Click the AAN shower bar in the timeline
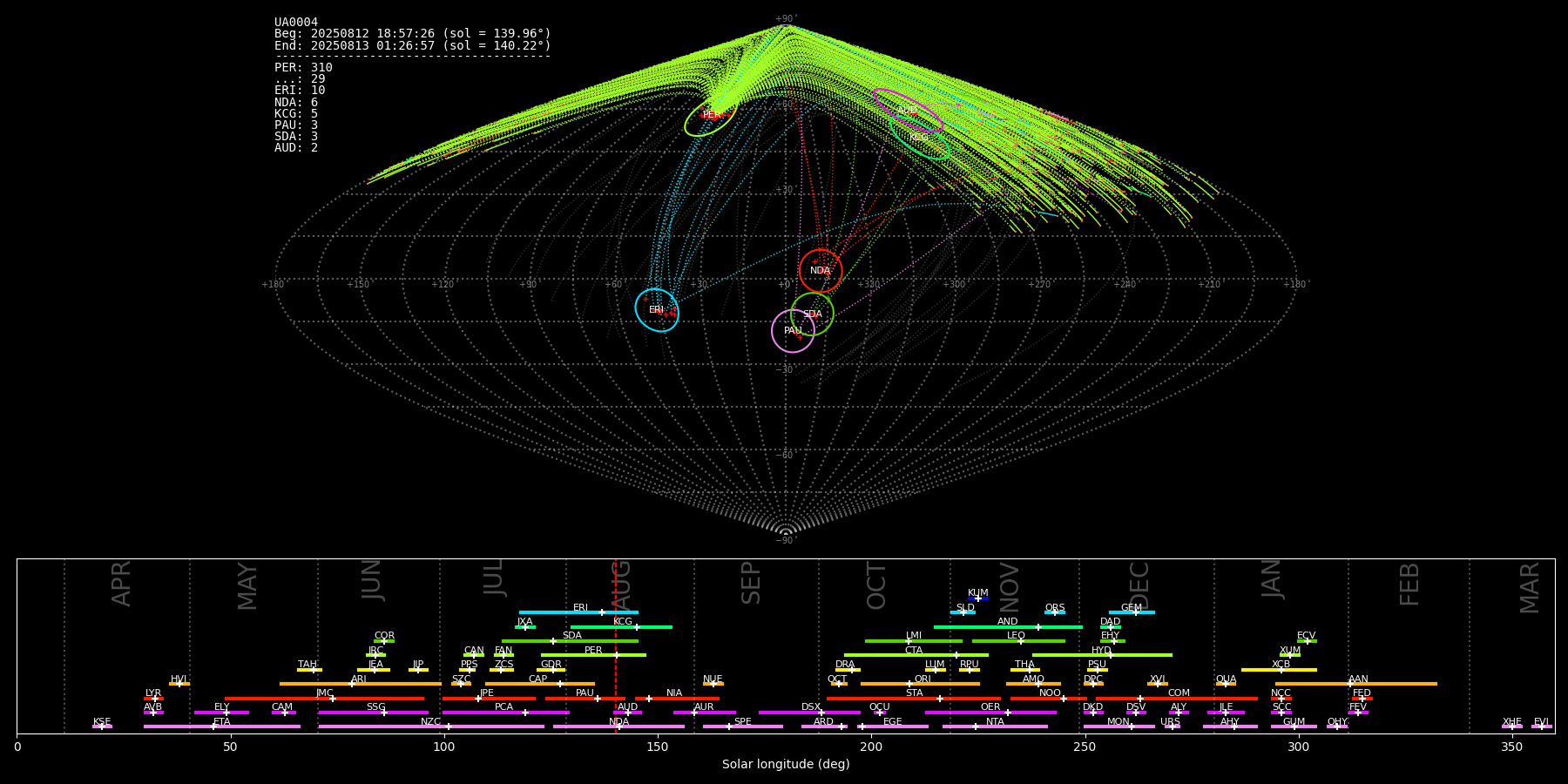 pos(1356,684)
